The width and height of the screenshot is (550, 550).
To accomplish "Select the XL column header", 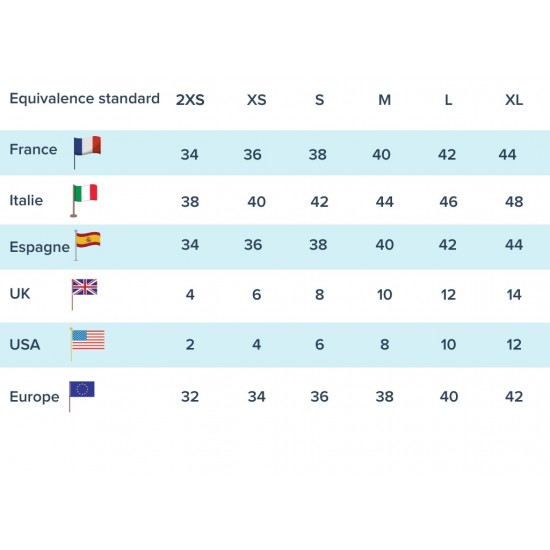I will click(x=514, y=100).
